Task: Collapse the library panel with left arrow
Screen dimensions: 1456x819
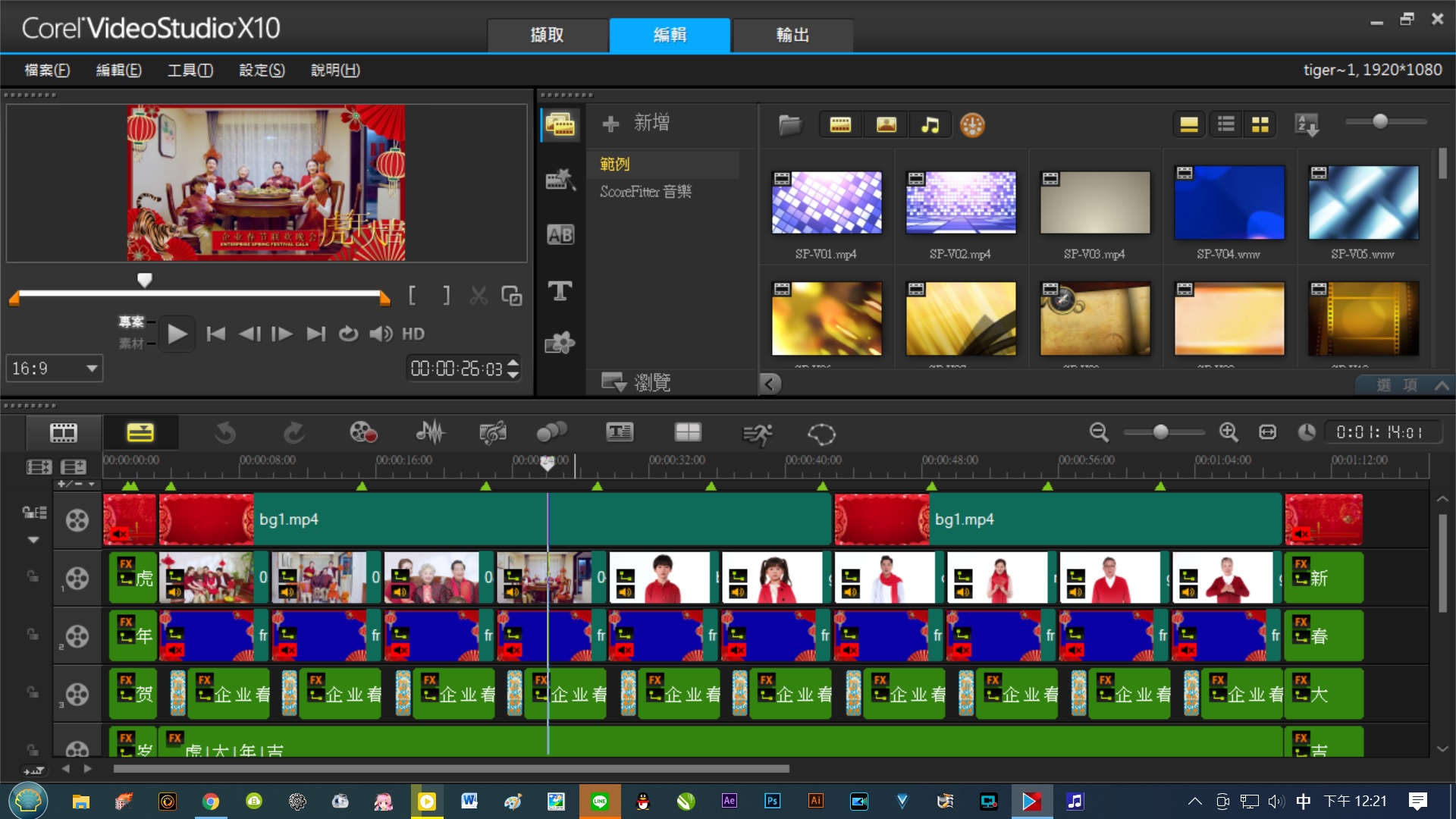Action: 770,384
